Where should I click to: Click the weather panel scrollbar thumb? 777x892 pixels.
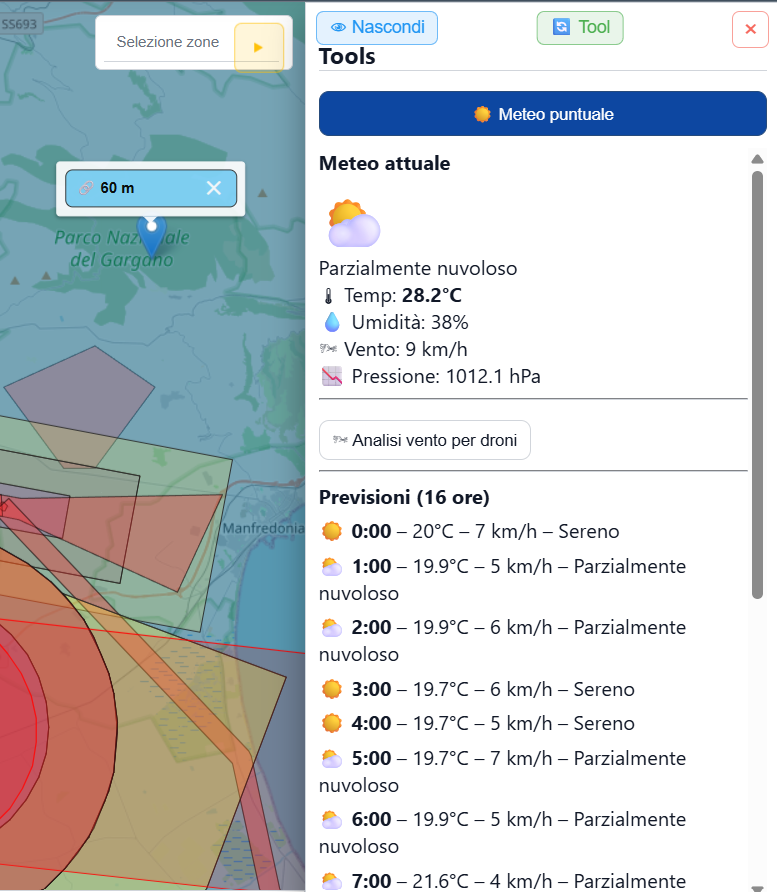[757, 385]
